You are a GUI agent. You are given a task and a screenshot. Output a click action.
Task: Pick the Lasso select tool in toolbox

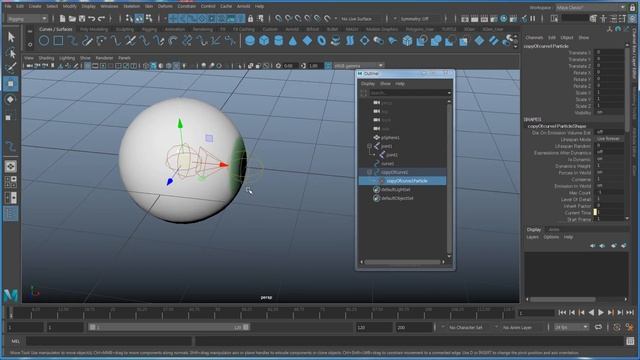[x=11, y=53]
